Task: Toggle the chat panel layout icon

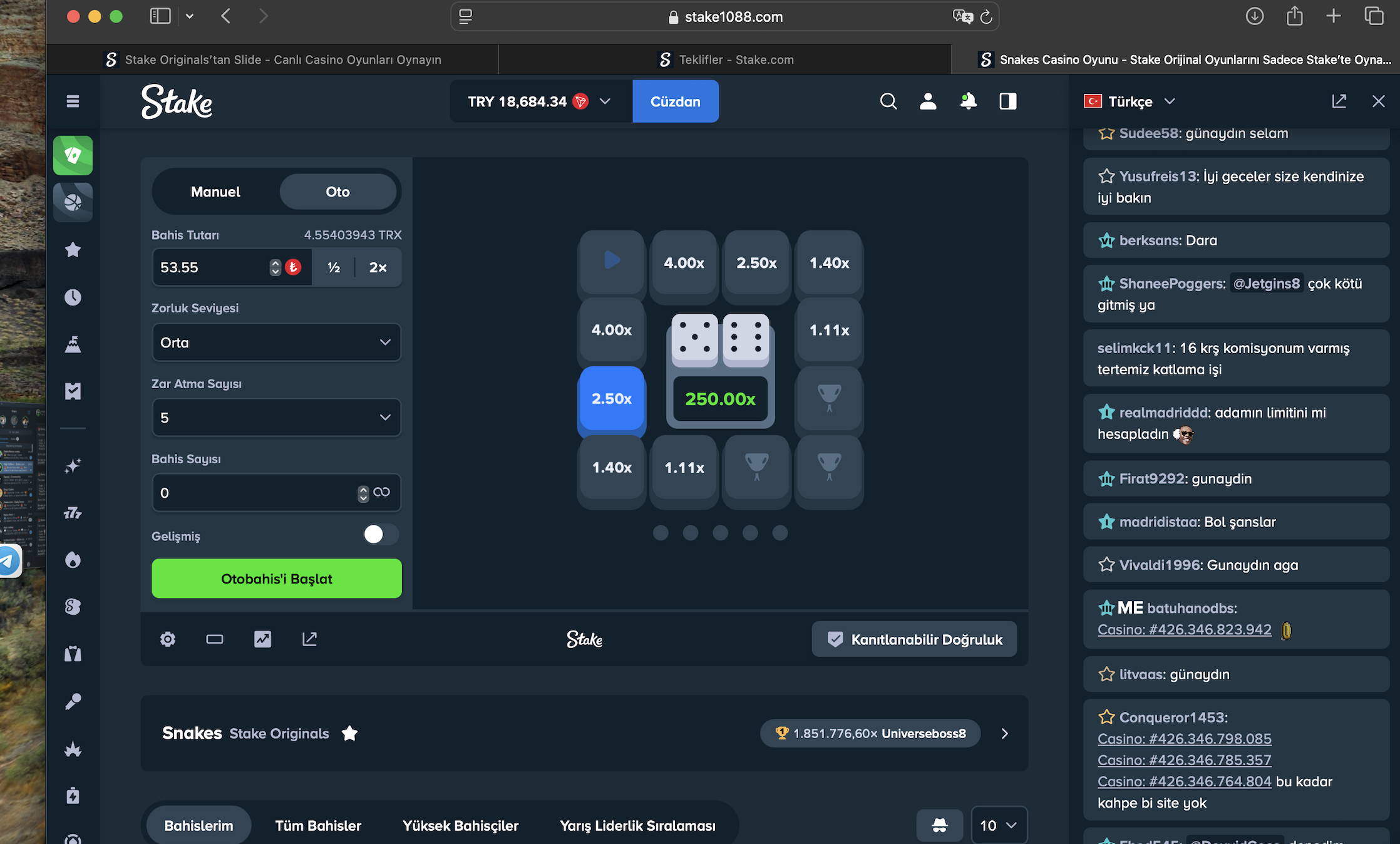Action: pyautogui.click(x=1008, y=101)
